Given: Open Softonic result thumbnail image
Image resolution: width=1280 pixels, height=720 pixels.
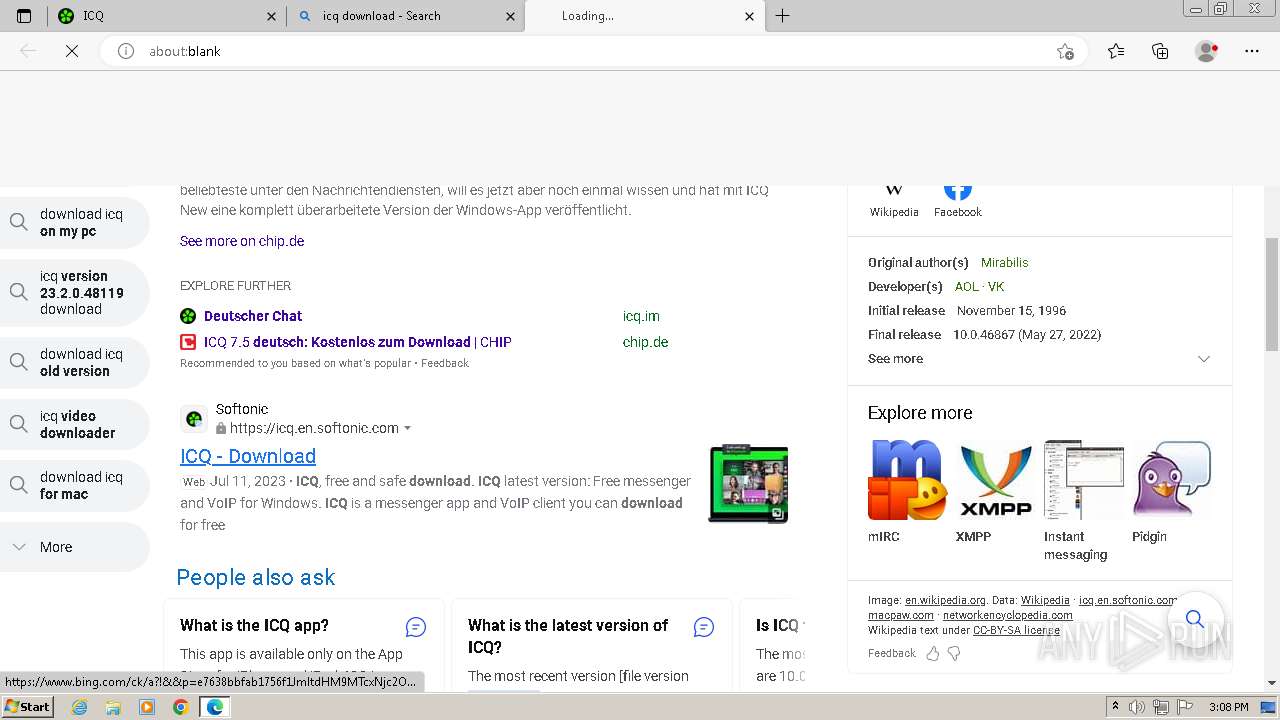Looking at the screenshot, I should coord(748,484).
